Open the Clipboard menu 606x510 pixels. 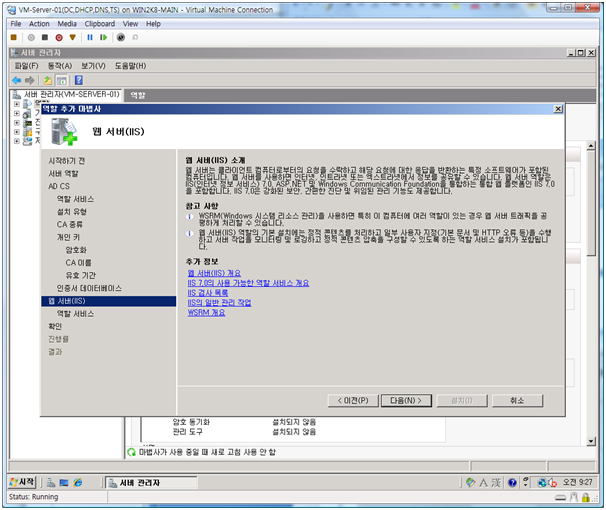click(x=100, y=24)
